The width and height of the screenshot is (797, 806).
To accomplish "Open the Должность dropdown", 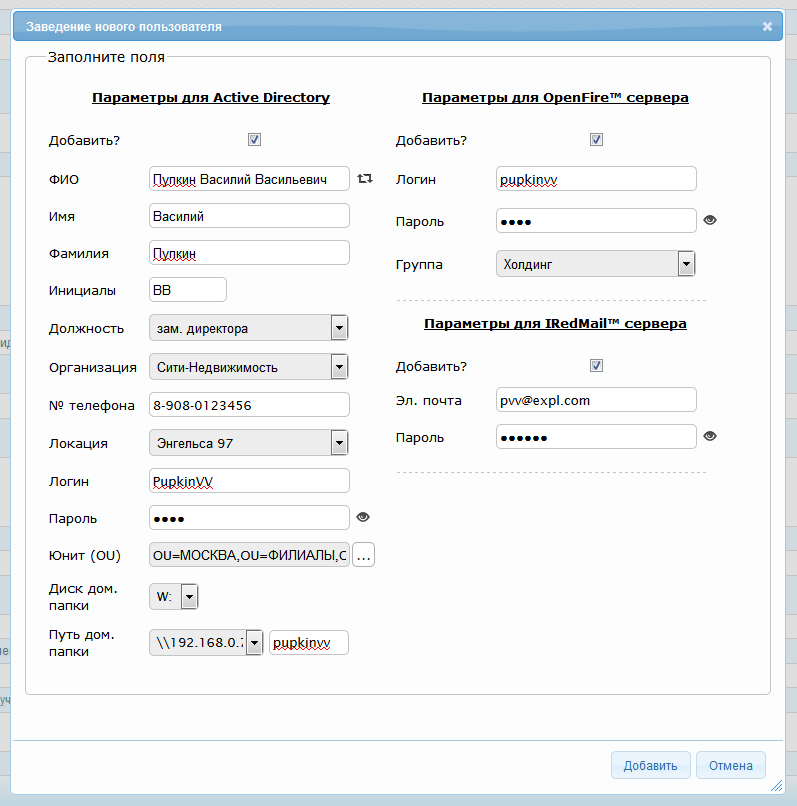I will 248,328.
